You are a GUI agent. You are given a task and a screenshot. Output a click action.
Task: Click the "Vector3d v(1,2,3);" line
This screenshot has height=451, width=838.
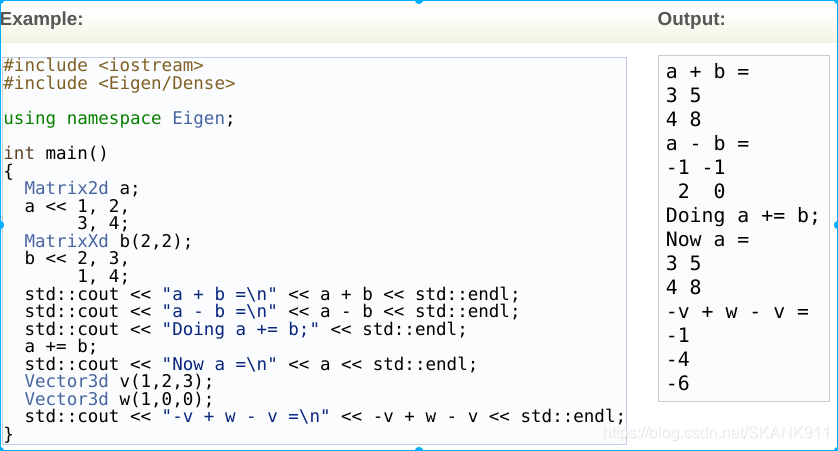[119, 382]
